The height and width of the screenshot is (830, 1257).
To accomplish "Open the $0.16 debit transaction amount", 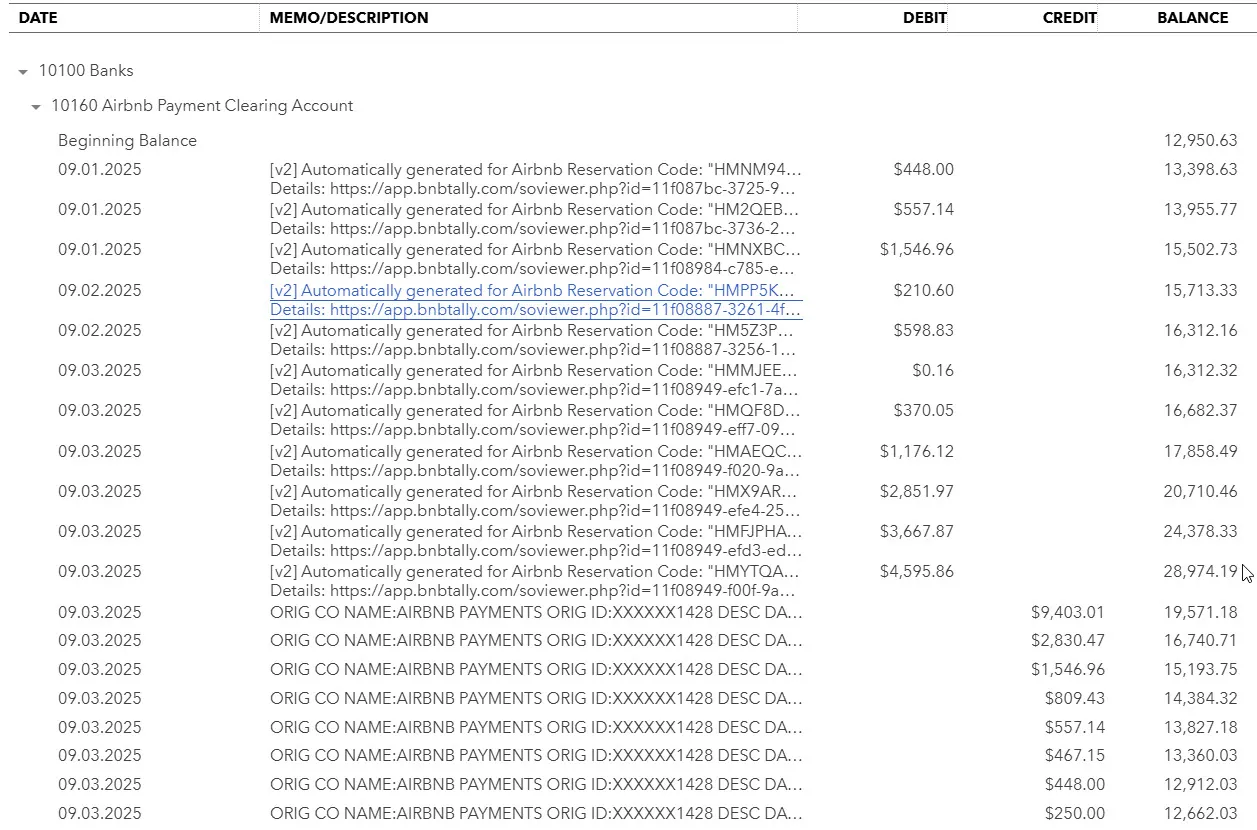I will click(x=932, y=371).
